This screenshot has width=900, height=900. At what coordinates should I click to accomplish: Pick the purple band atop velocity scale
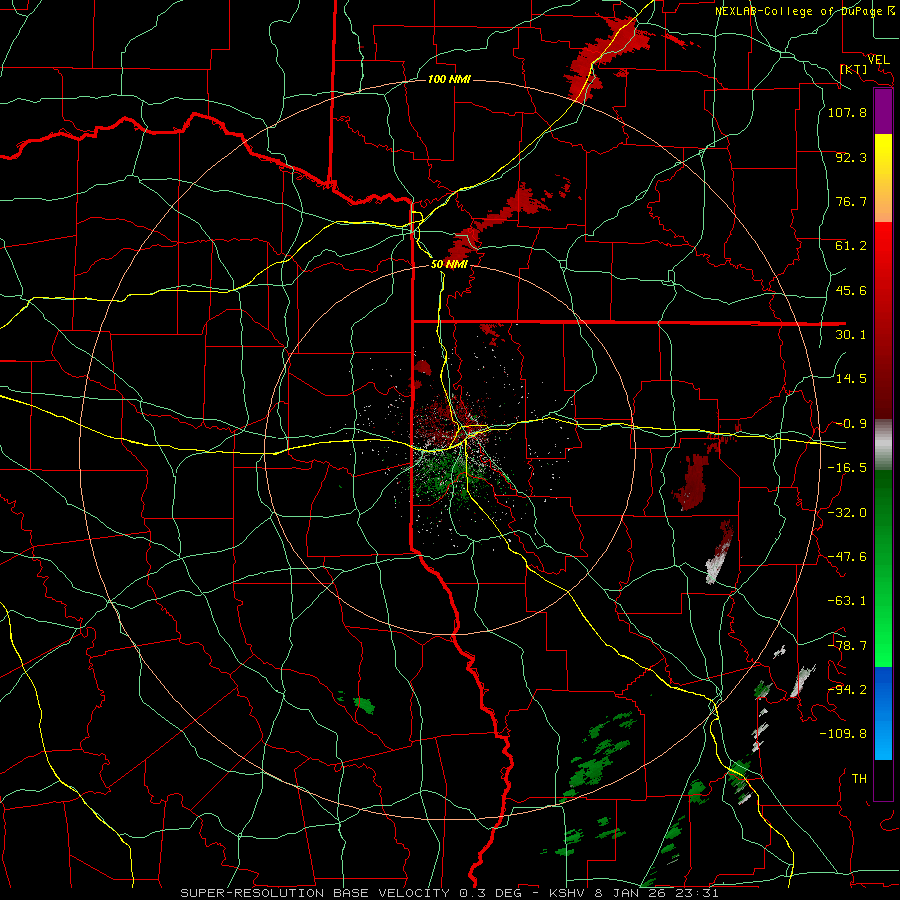883,112
